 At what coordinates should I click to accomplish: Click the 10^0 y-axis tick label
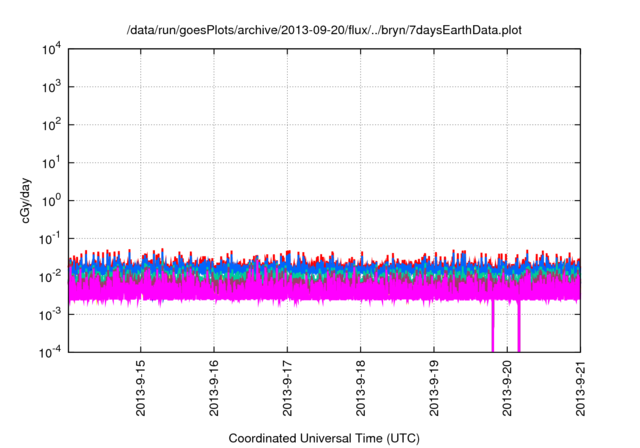pos(52,201)
